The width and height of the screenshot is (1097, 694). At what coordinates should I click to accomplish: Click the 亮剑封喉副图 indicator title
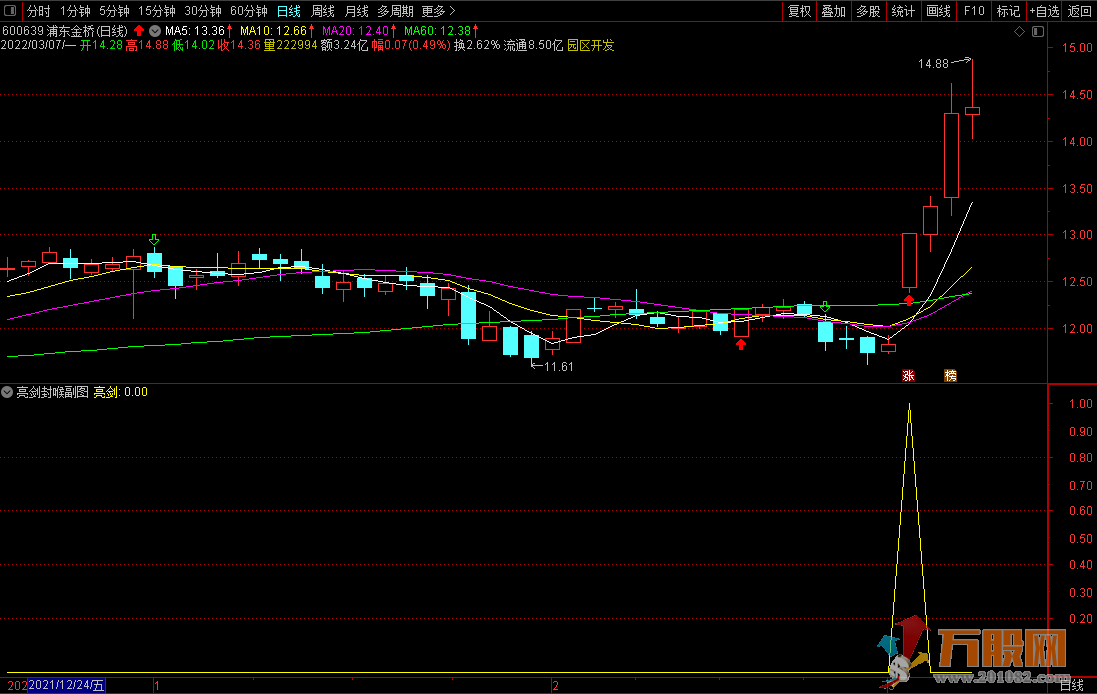tap(52, 392)
